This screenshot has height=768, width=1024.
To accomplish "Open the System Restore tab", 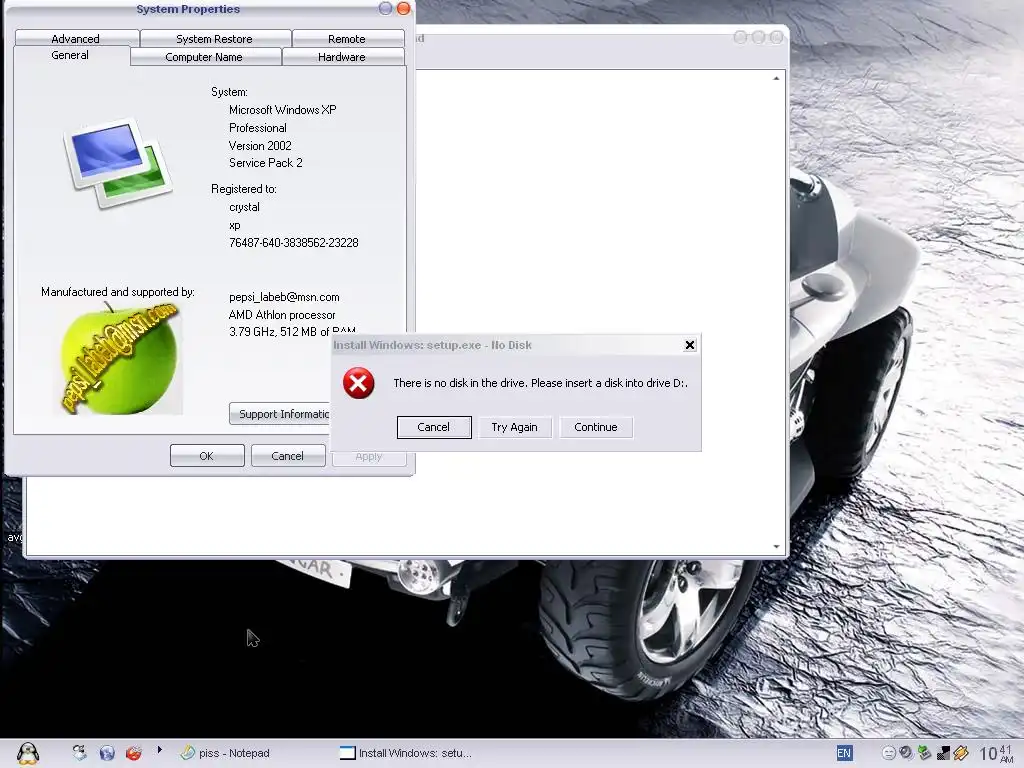I will coord(214,39).
